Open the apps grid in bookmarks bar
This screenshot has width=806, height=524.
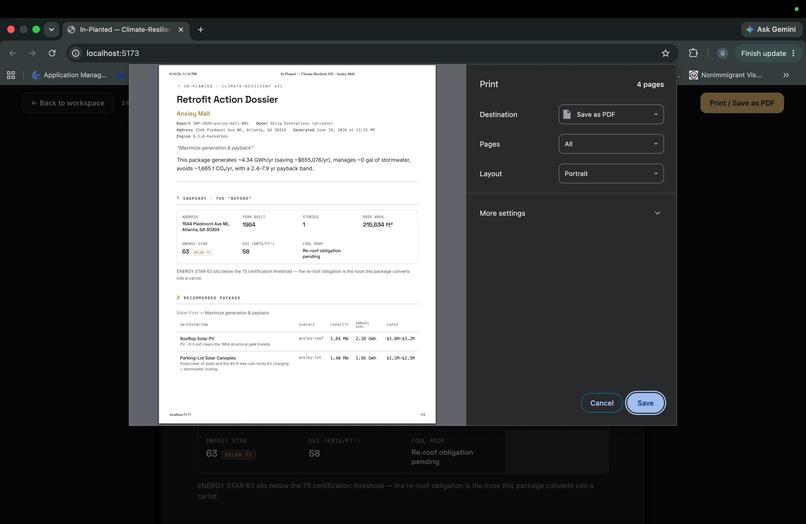click(x=11, y=75)
